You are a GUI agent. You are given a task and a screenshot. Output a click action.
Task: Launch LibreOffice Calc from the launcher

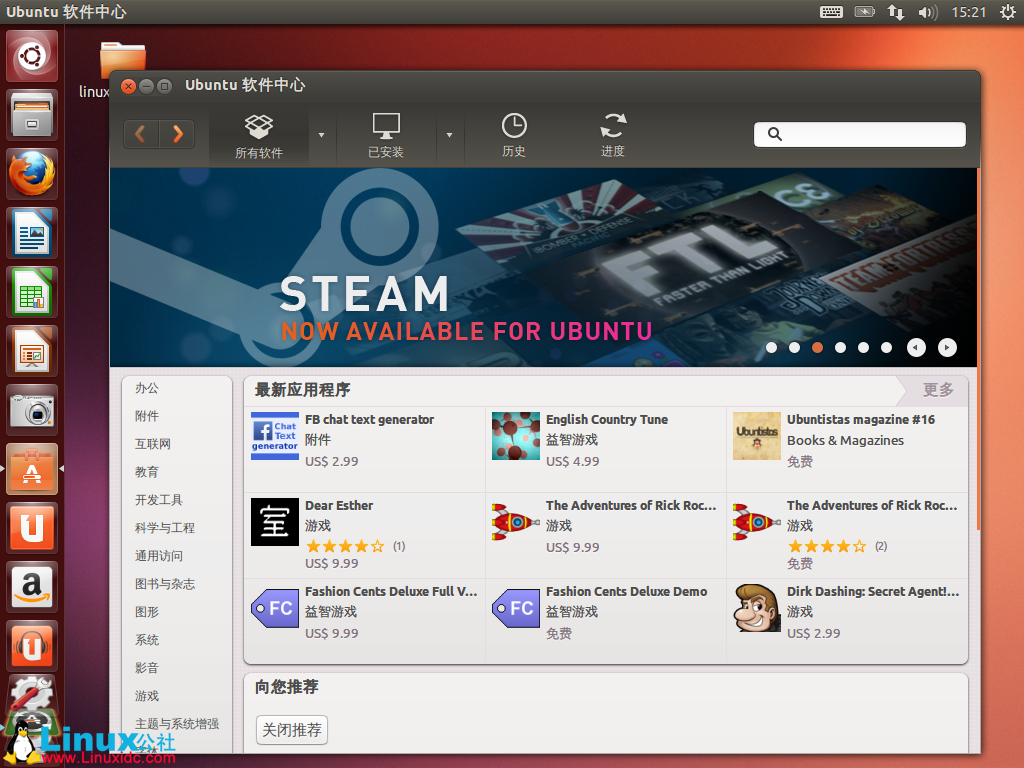tap(31, 292)
